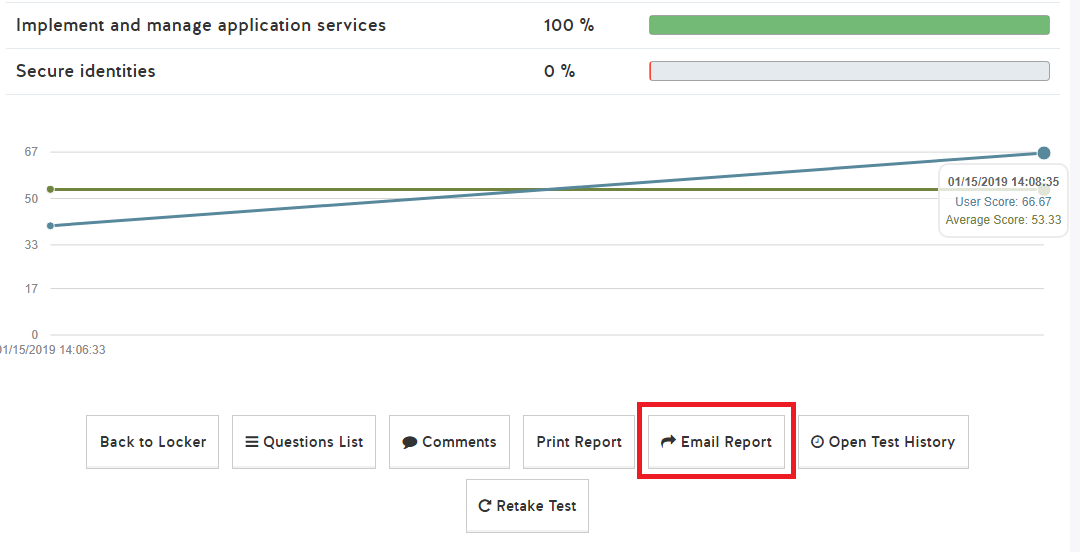Select the 'Secure identities' row label

pos(86,71)
